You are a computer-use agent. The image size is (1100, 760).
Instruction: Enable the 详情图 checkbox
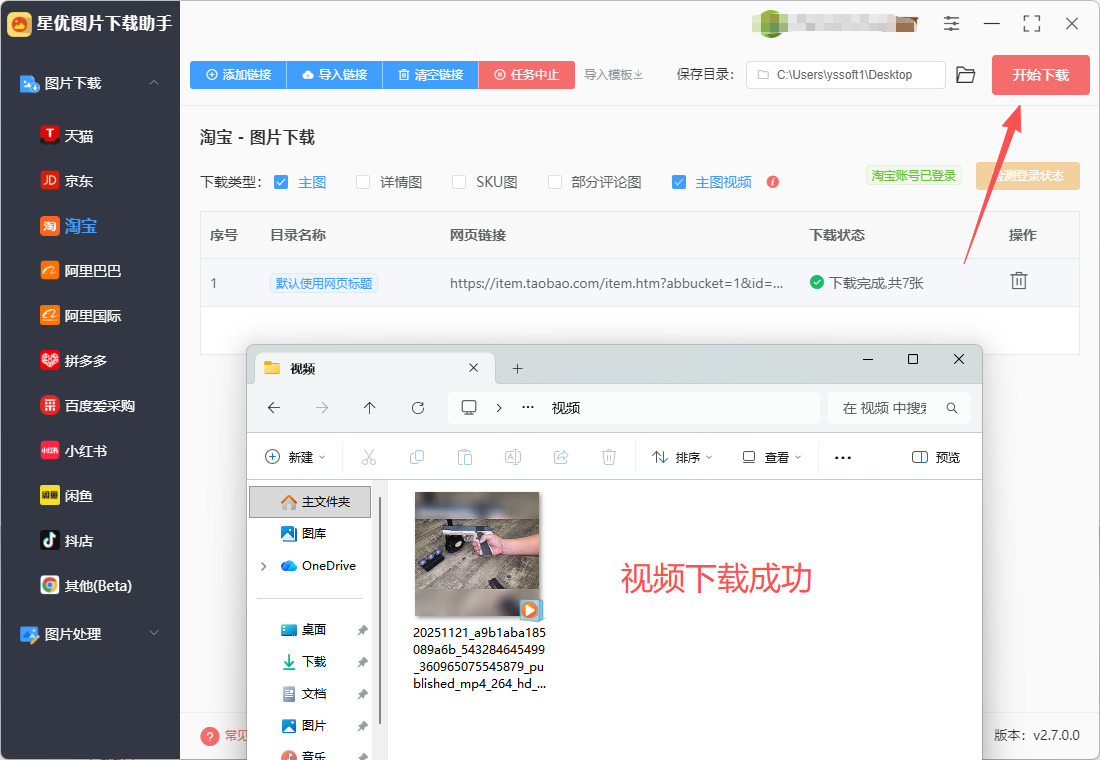click(x=363, y=182)
